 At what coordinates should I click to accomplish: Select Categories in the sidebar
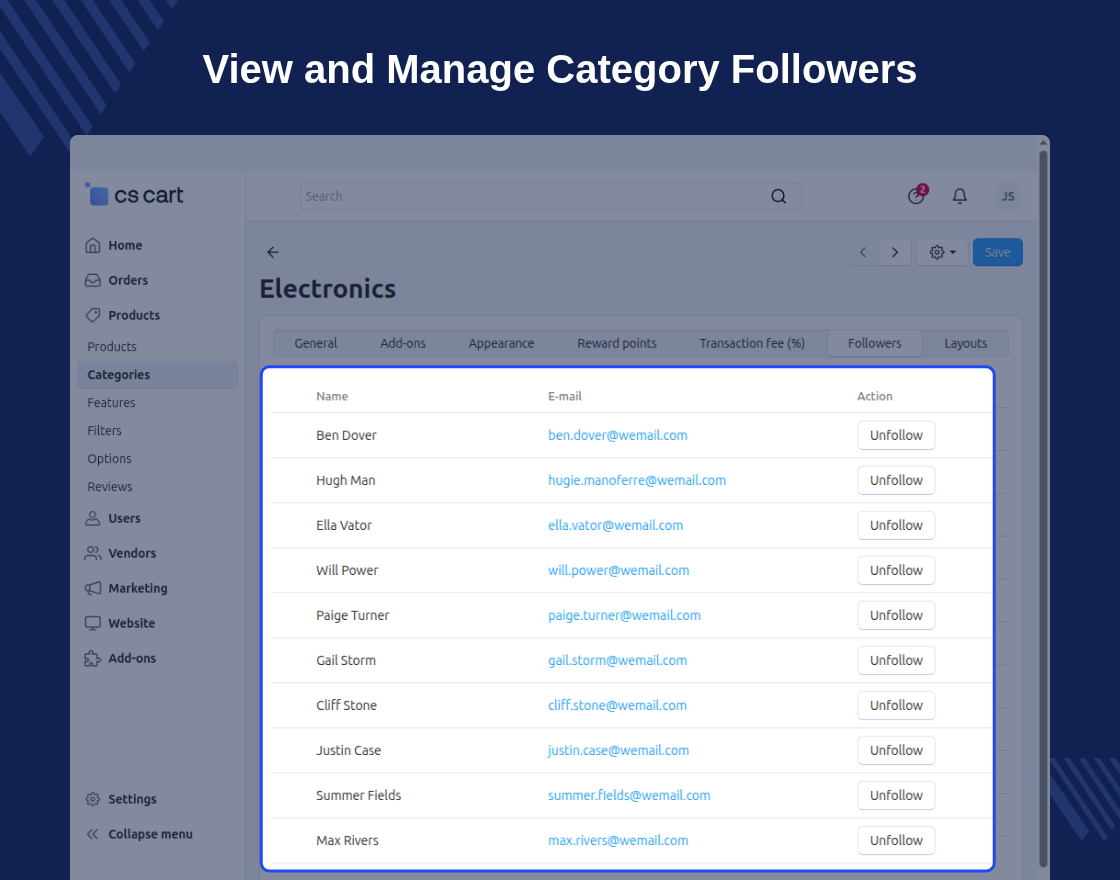click(157, 374)
